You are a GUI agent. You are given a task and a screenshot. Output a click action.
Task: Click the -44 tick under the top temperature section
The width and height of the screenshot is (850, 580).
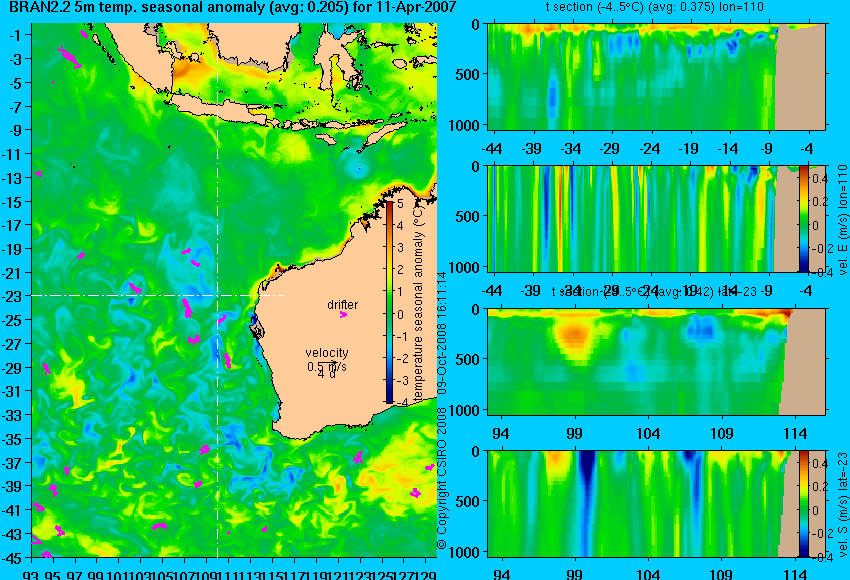(492, 148)
